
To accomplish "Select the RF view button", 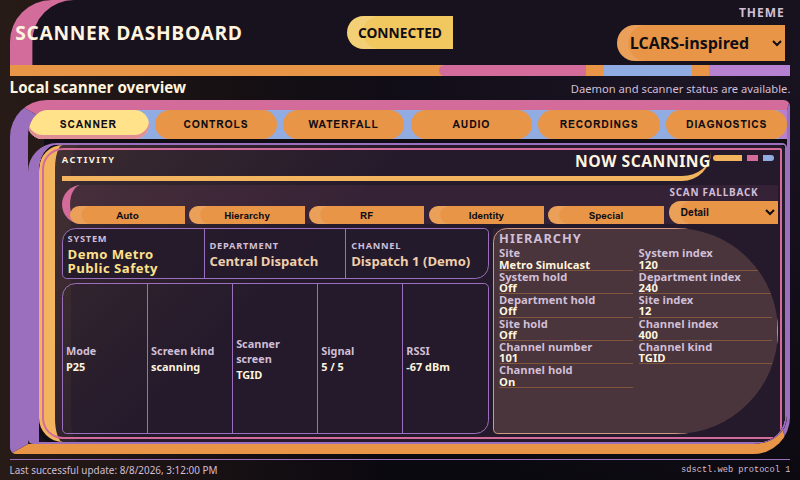I will coord(366,215).
